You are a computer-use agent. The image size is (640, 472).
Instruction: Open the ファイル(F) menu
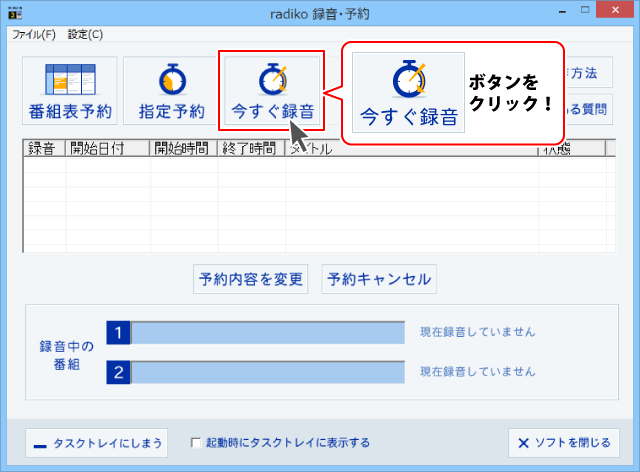point(33,35)
